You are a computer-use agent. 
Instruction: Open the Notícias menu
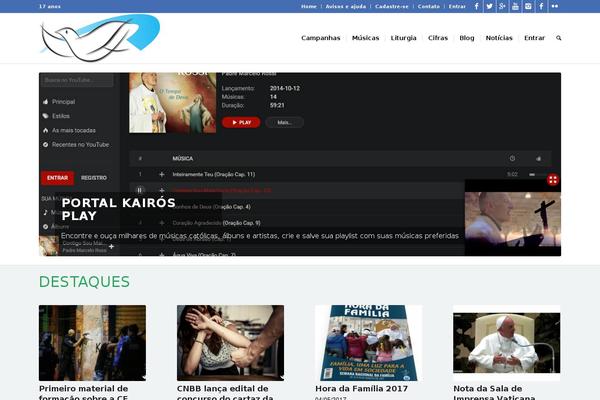(499, 38)
